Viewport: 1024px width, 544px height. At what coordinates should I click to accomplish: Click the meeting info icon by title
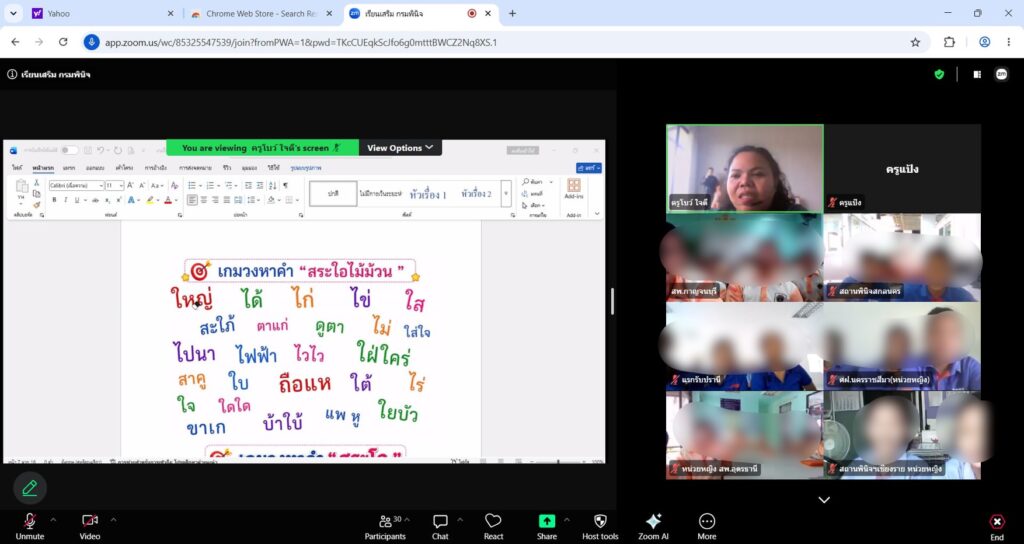(12, 74)
